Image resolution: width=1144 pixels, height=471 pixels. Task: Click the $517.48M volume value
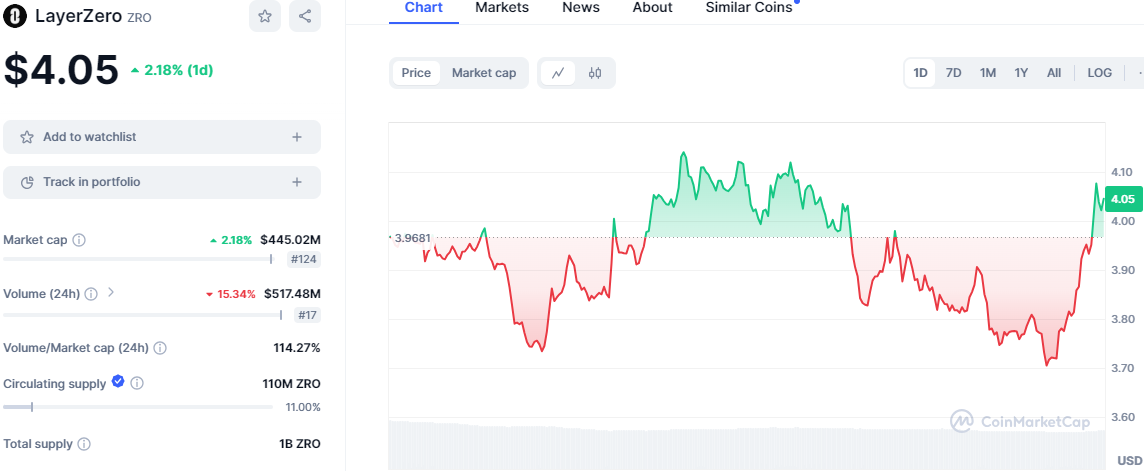click(x=291, y=294)
